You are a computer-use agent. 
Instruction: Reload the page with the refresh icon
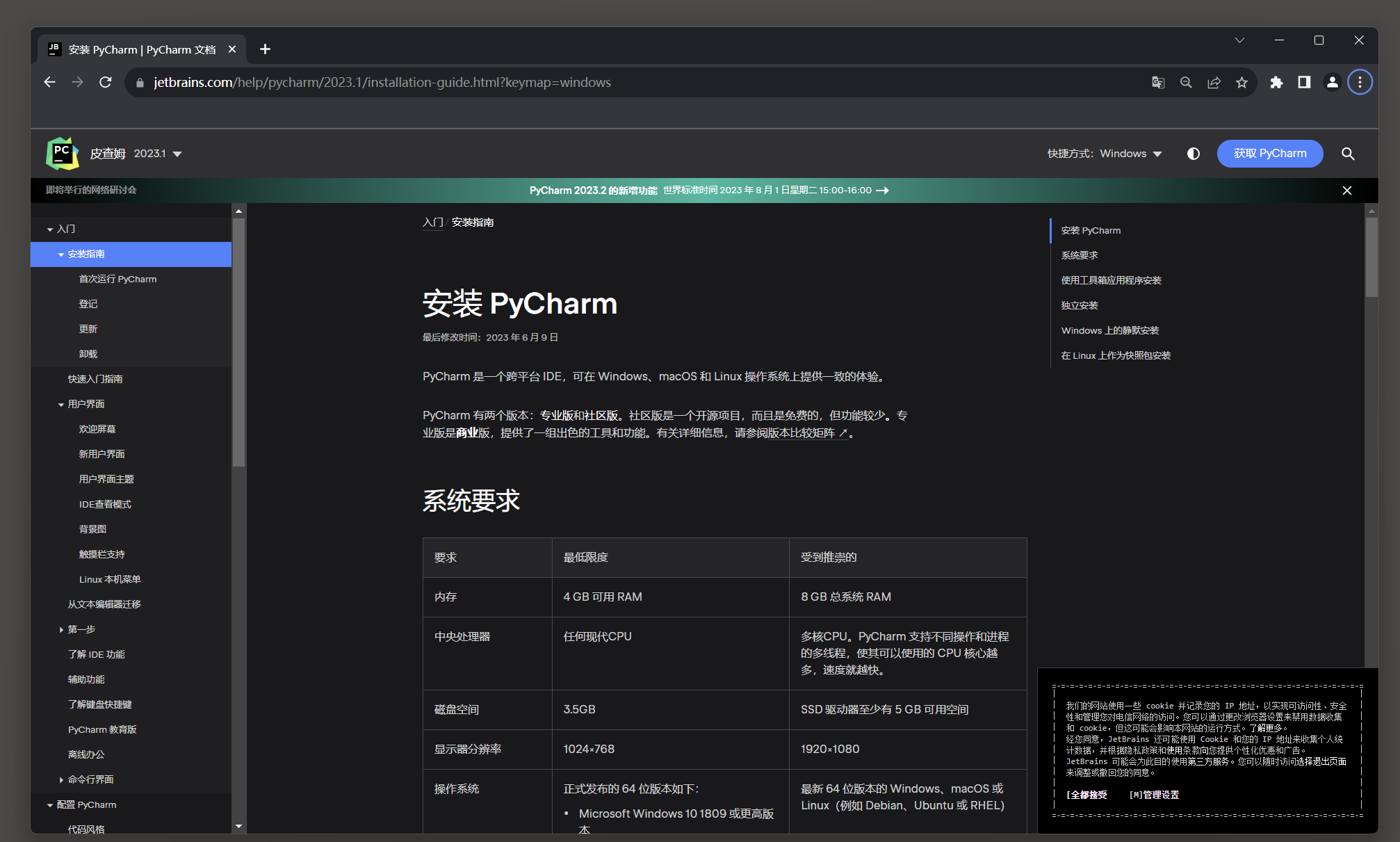tap(106, 82)
